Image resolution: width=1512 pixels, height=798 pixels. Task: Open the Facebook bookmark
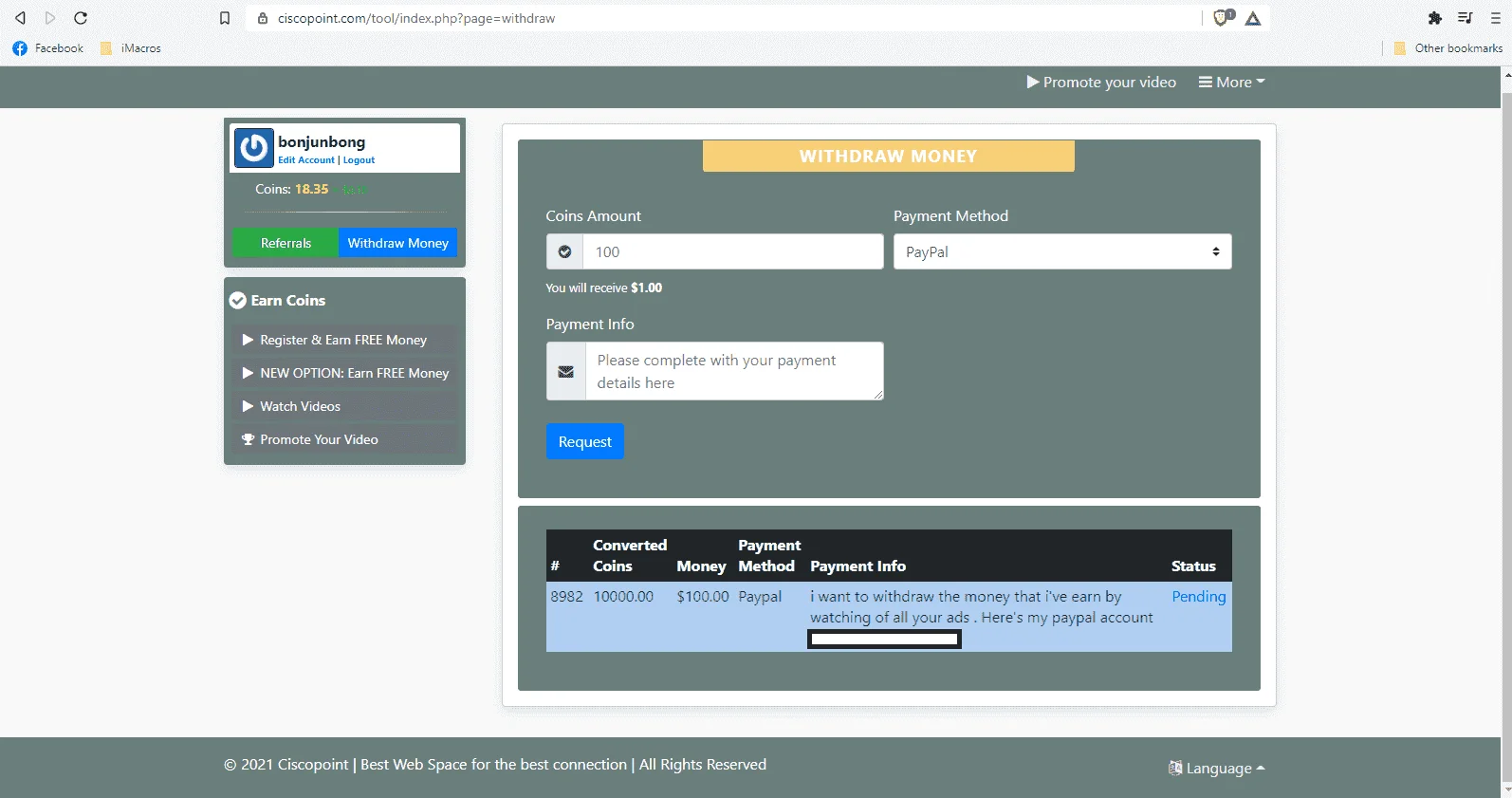point(48,48)
